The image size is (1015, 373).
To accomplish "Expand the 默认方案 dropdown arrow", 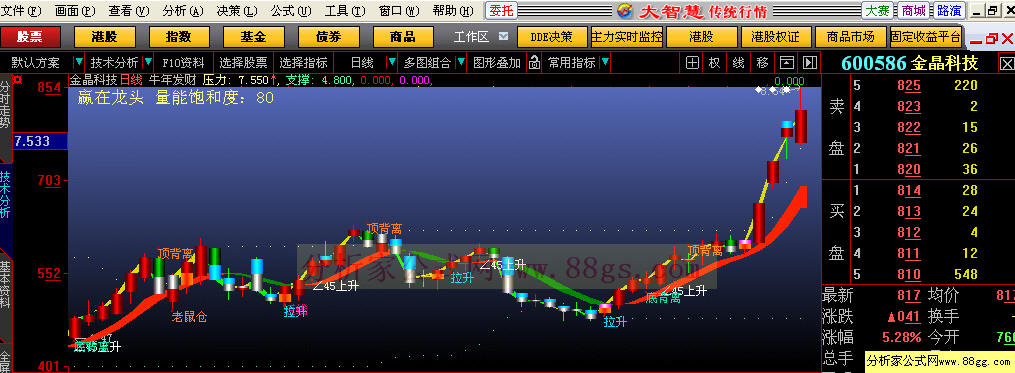I will pos(78,63).
